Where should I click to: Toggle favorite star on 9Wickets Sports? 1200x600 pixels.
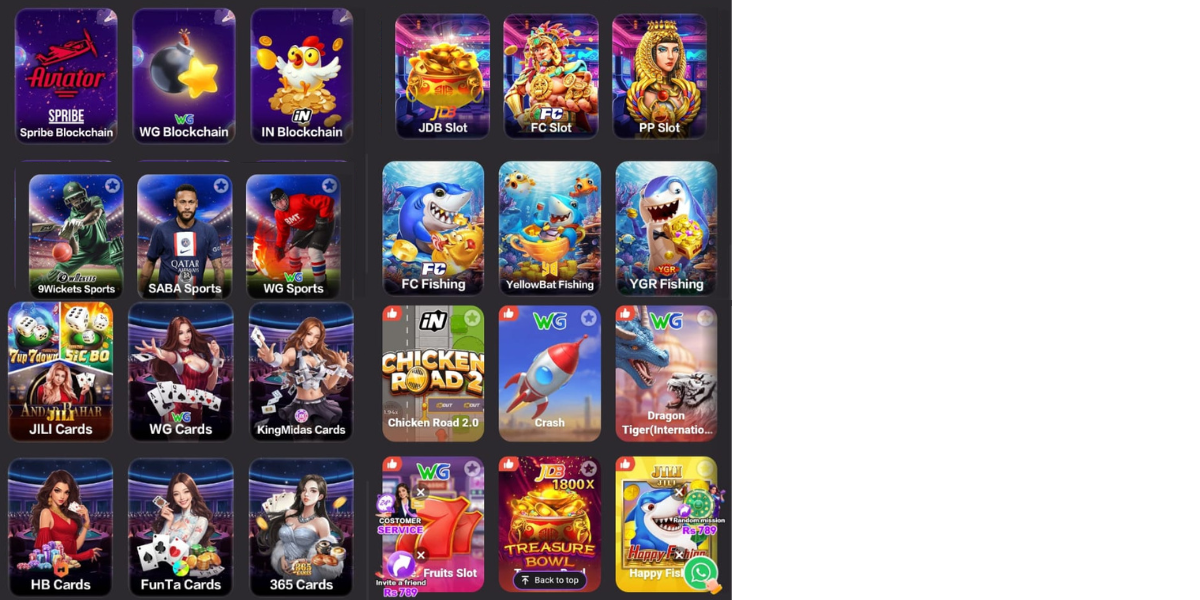[112, 186]
